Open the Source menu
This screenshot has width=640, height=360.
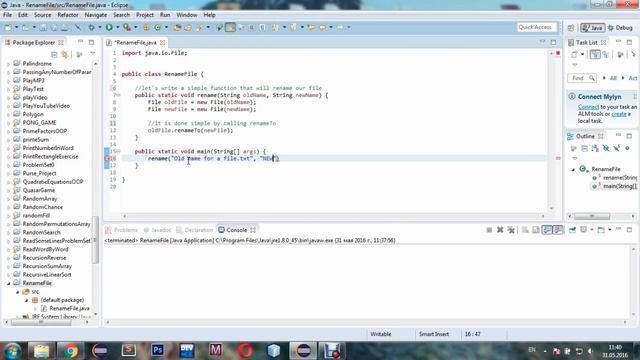click(x=42, y=15)
